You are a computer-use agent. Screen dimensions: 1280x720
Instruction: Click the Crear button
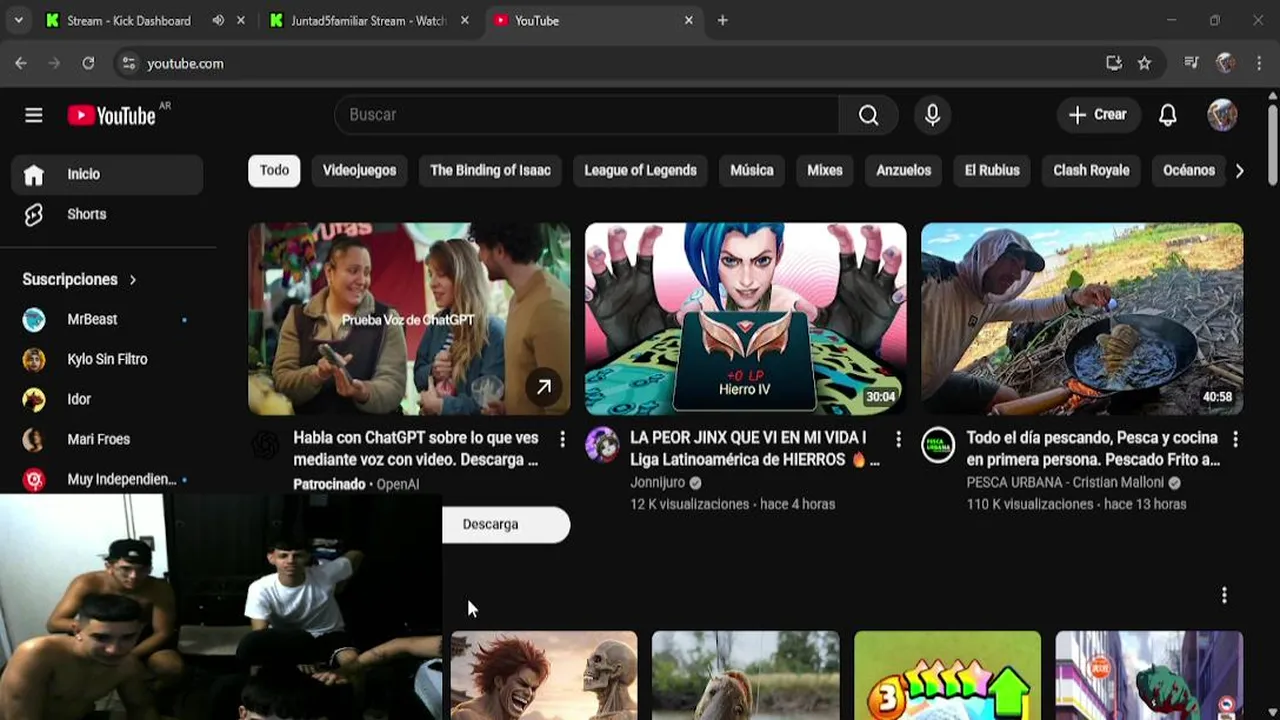(x=1098, y=115)
